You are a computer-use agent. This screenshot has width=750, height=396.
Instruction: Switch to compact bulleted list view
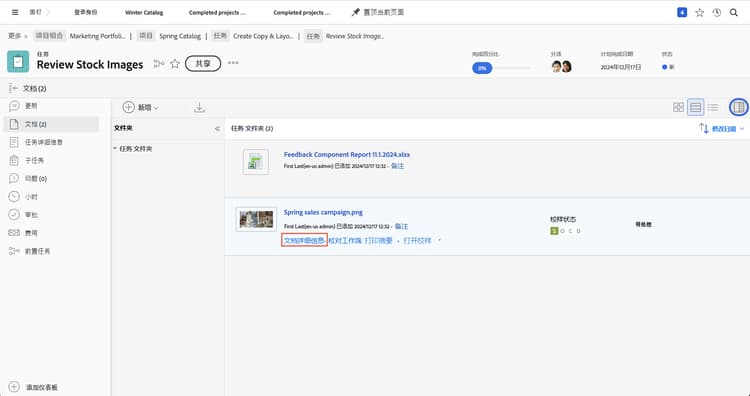click(x=713, y=107)
